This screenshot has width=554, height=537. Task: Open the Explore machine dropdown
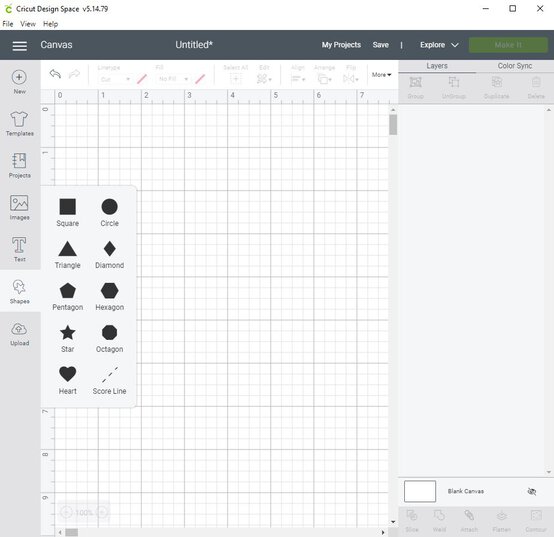(439, 45)
